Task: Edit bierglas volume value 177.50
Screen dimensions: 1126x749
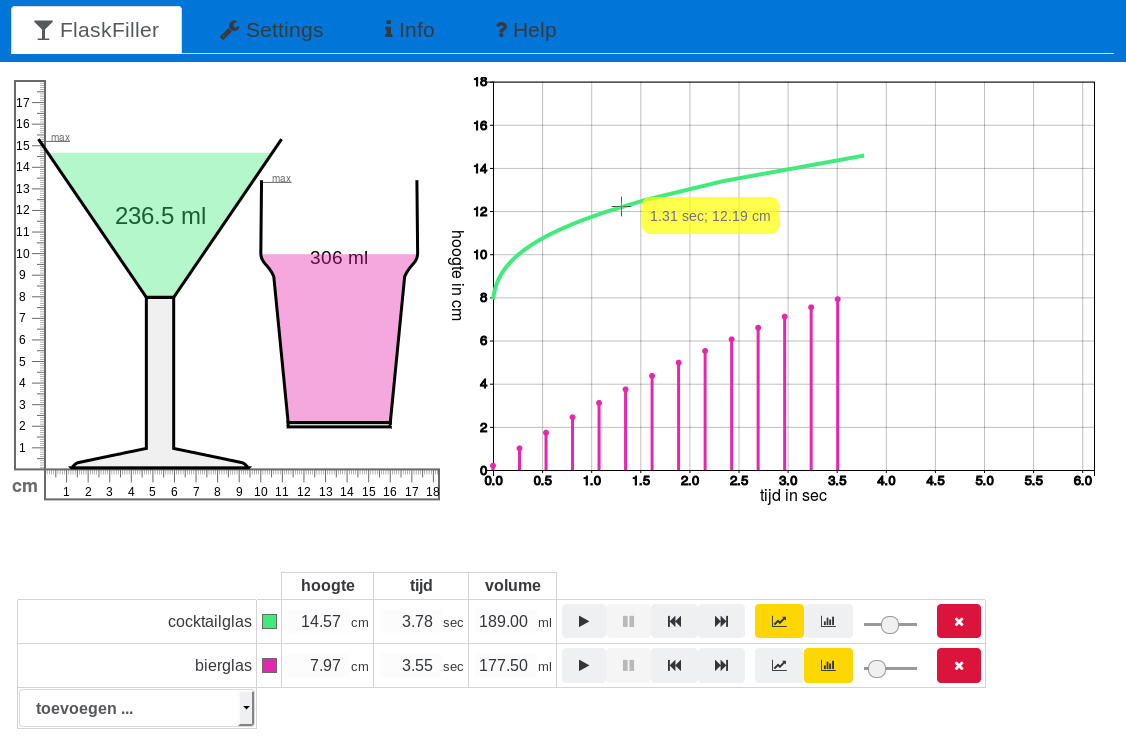Action: (x=503, y=665)
